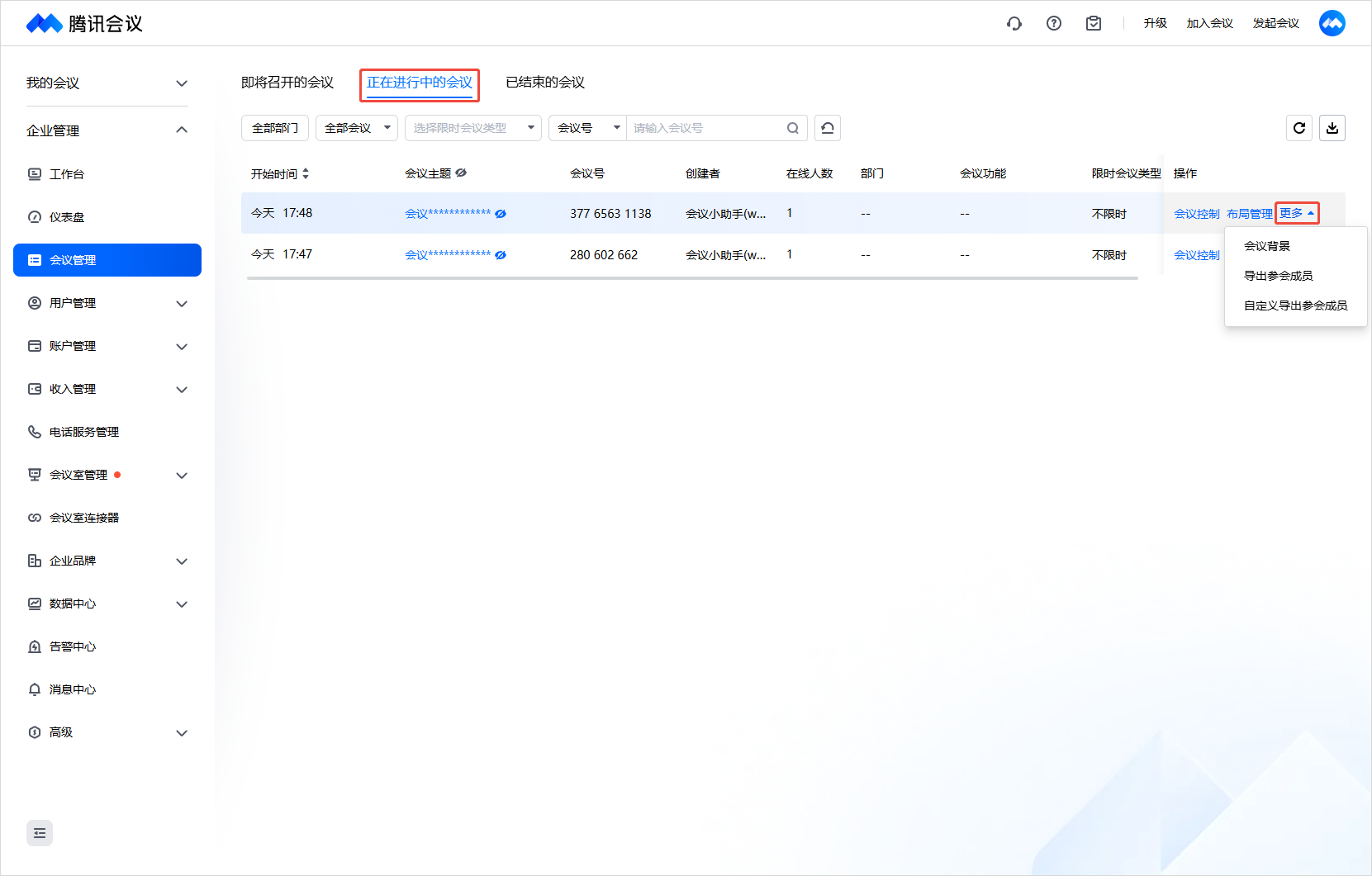The height and width of the screenshot is (876, 1372).
Task: Click 发起会议 in header
Action: (x=1276, y=23)
